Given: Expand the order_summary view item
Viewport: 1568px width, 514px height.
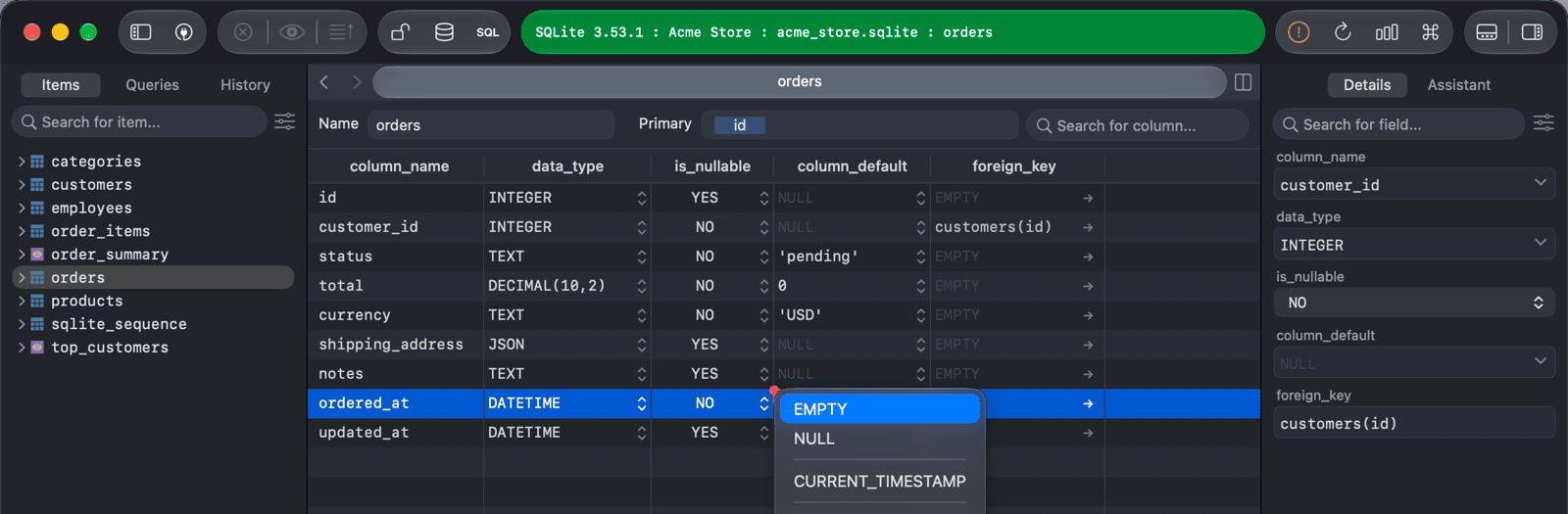Looking at the screenshot, I should coord(22,255).
